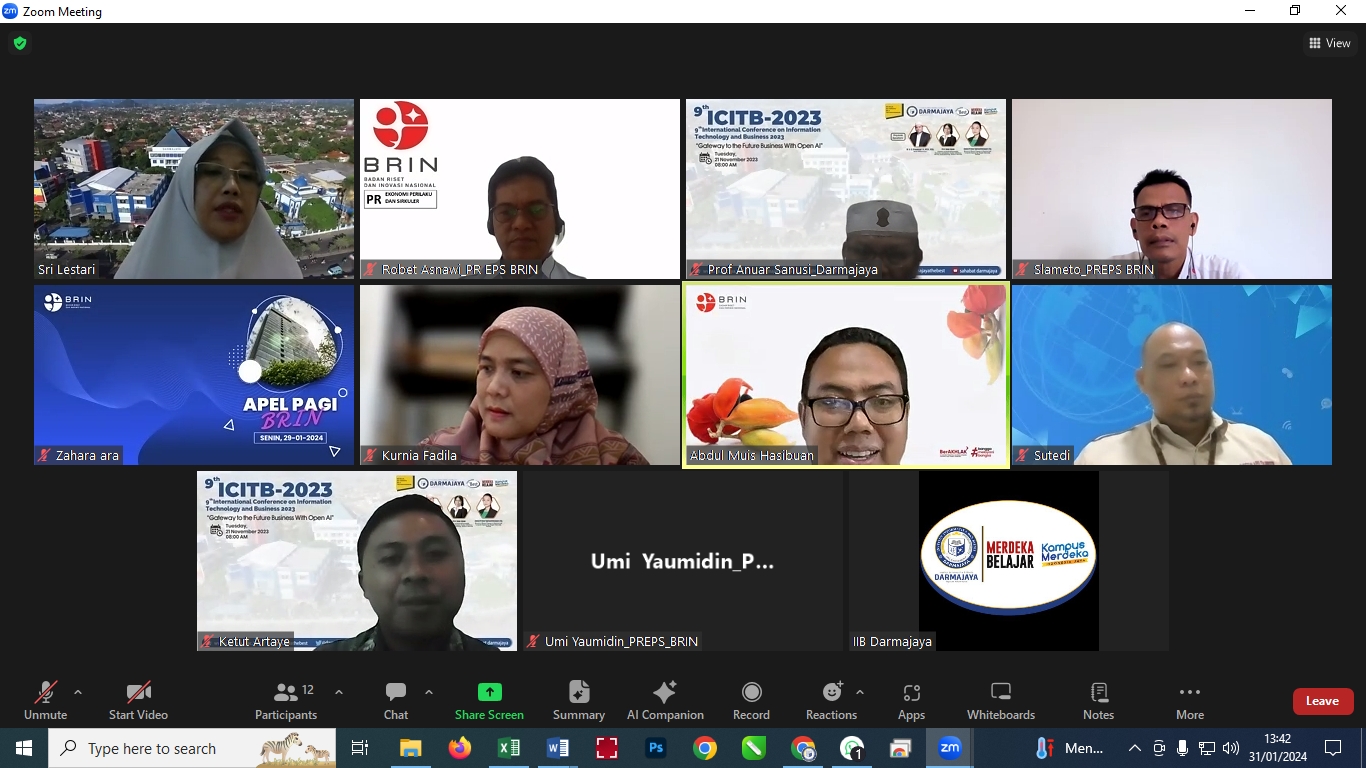The height and width of the screenshot is (768, 1366).
Task: Expand the arrow next to Participants
Action: [338, 692]
